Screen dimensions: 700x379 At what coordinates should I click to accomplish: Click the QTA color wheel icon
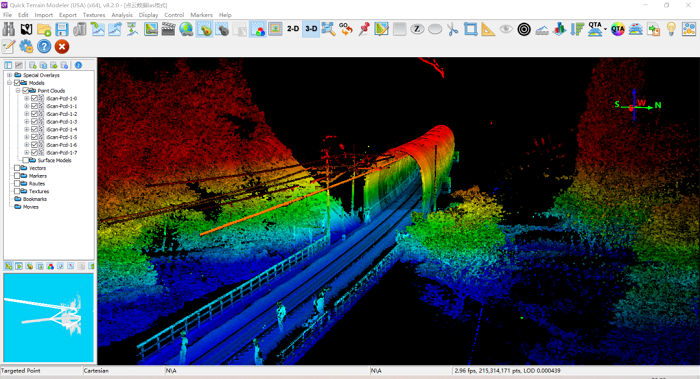tap(617, 29)
